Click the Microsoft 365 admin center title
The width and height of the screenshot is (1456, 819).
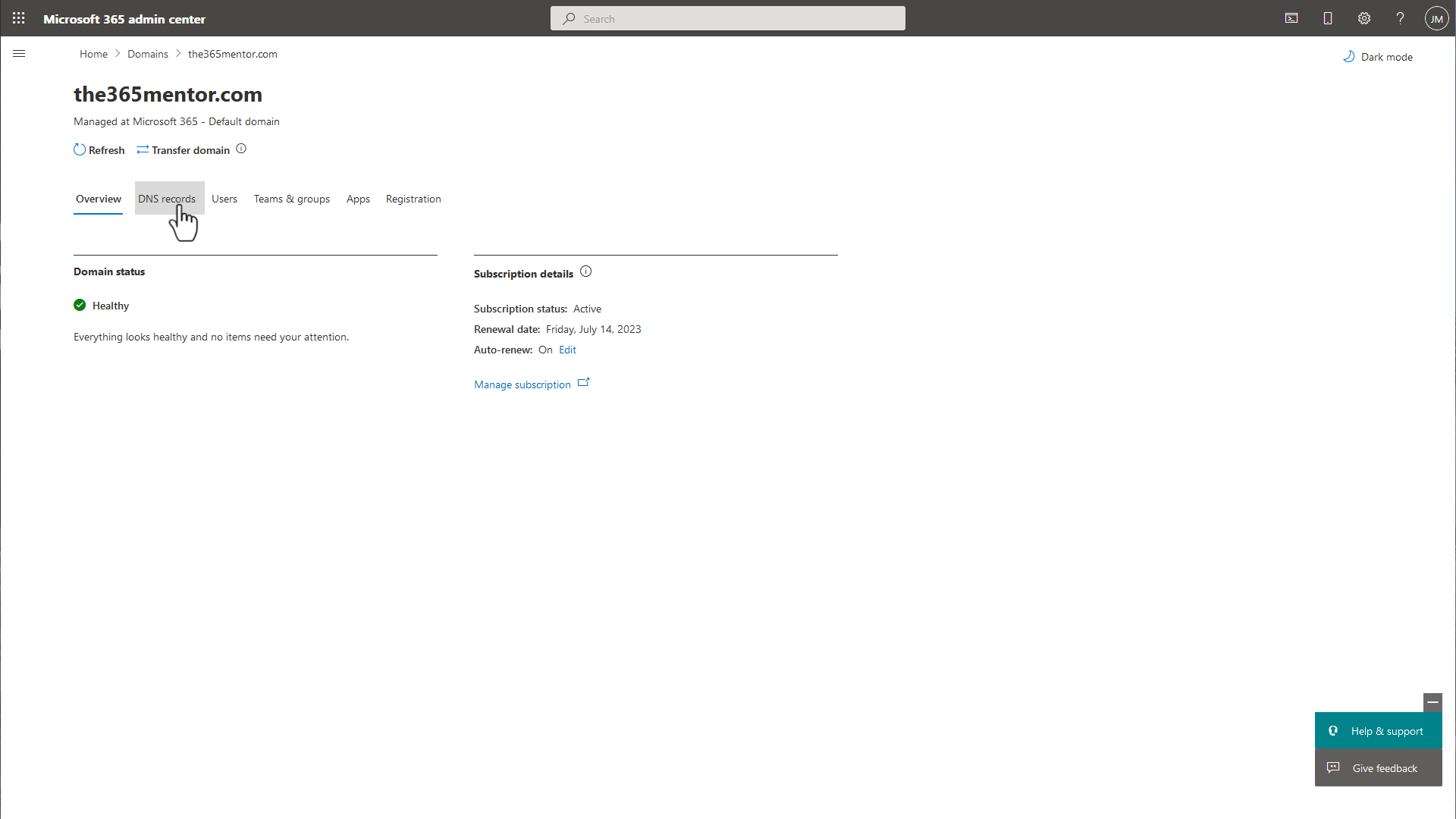tap(124, 19)
